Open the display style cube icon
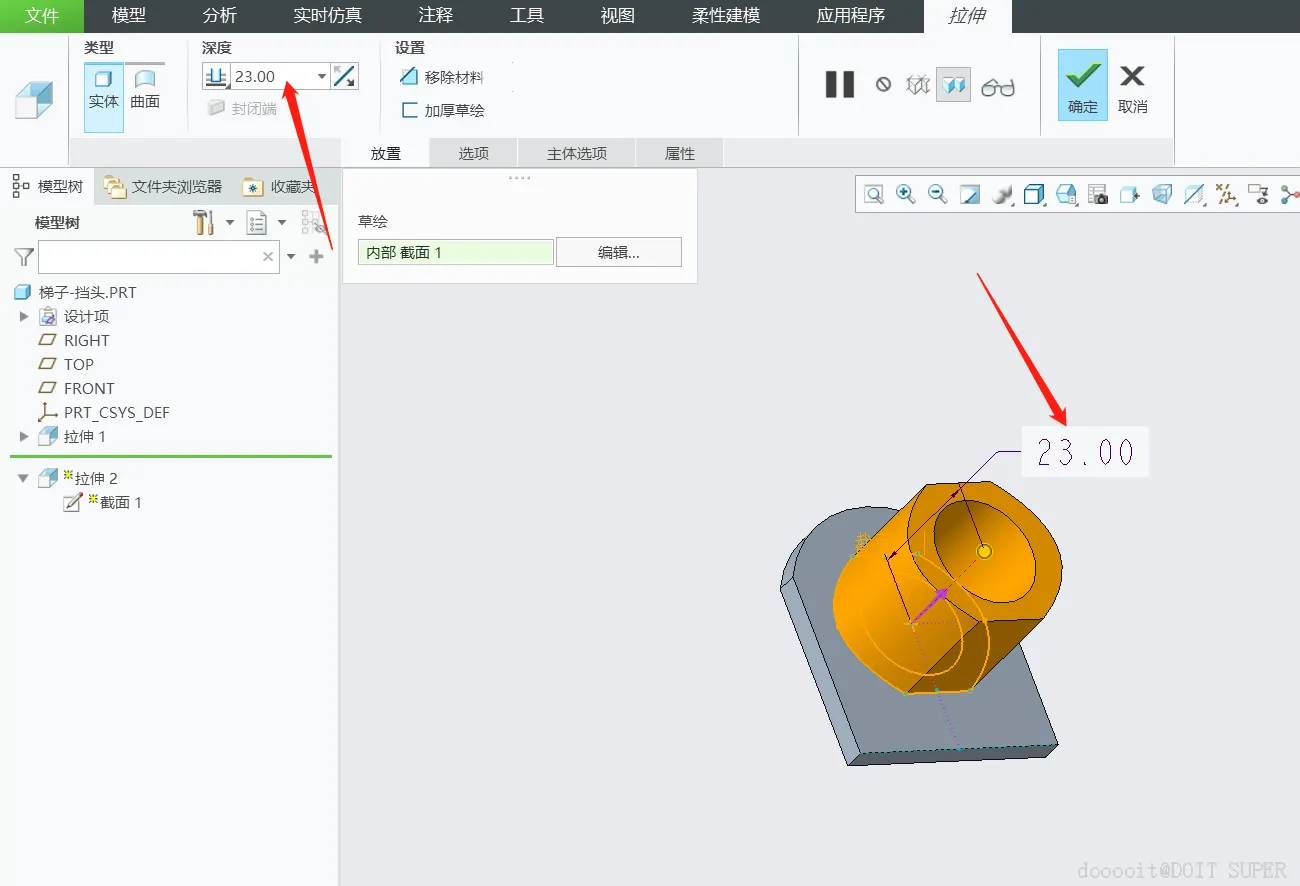Image resolution: width=1300 pixels, height=886 pixels. click(x=1034, y=195)
